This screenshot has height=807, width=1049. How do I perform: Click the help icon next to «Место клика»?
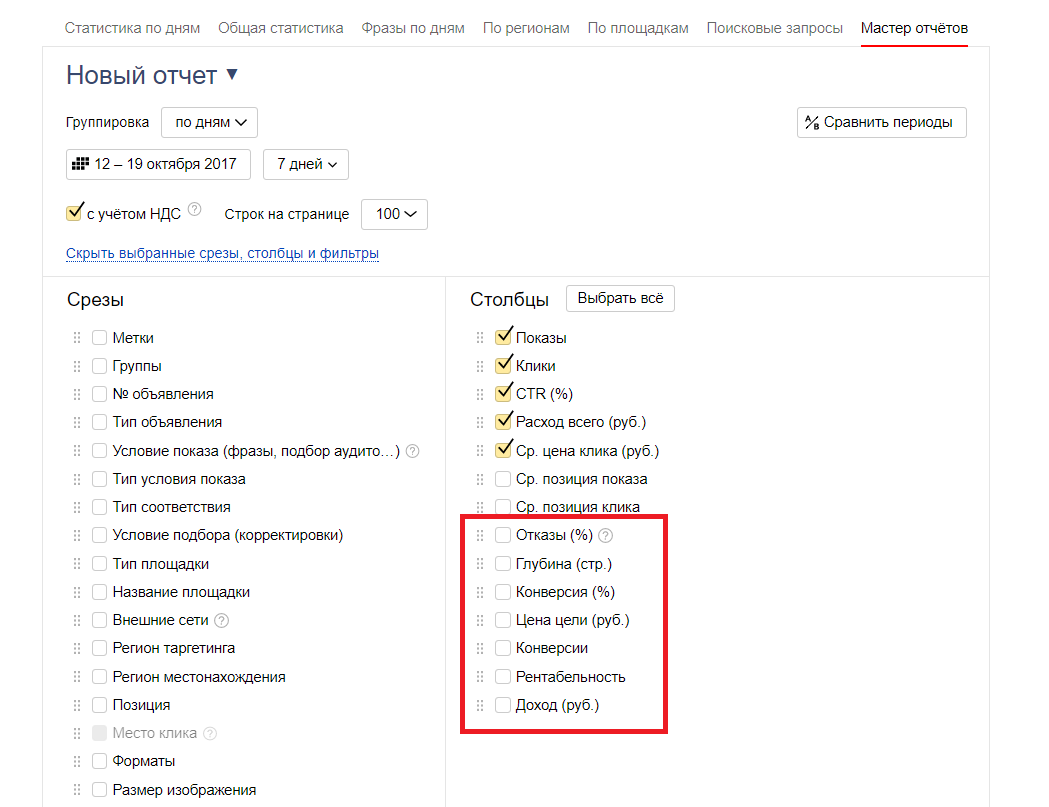pos(210,733)
